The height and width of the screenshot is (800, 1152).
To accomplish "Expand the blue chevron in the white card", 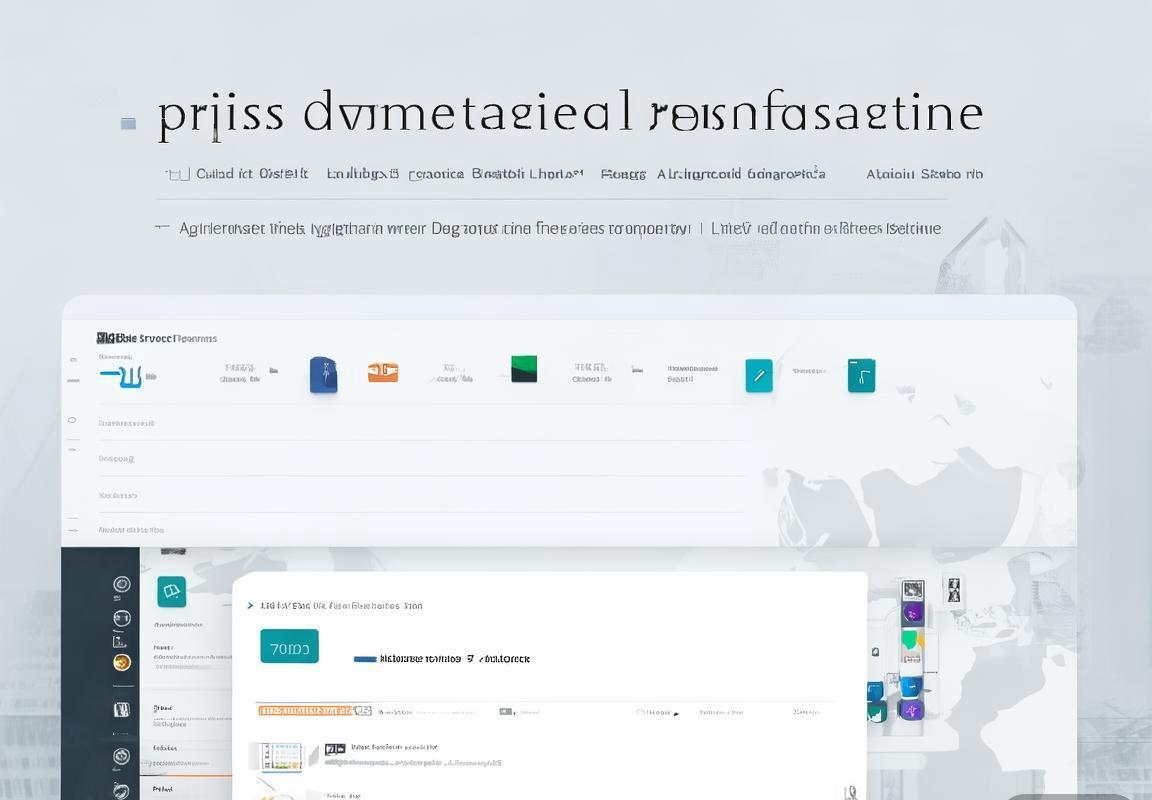I will 251,605.
